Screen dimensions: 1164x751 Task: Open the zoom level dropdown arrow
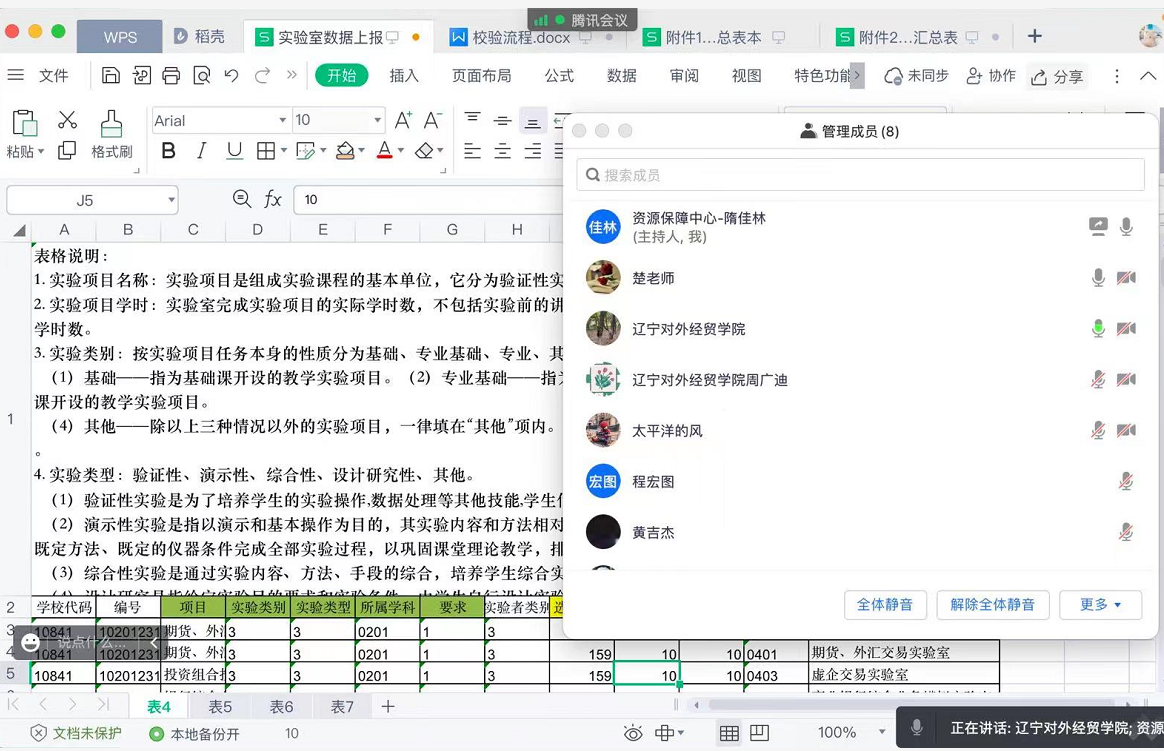(x=882, y=732)
